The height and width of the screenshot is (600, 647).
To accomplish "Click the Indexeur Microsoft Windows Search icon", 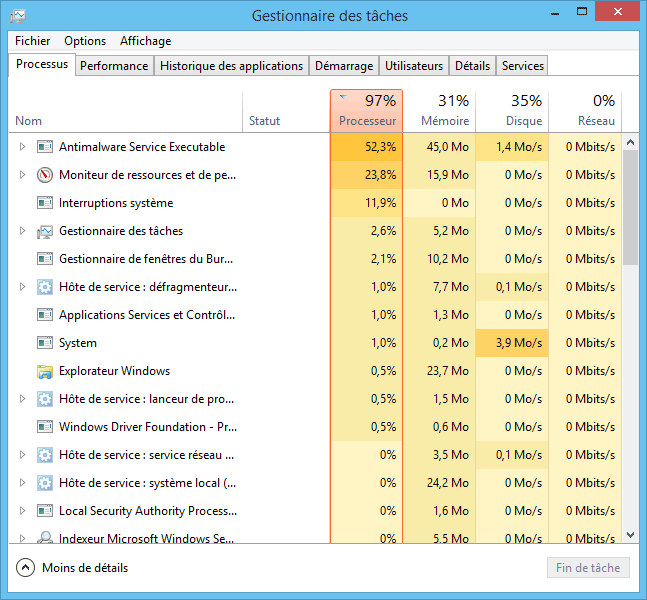I will coord(44,538).
